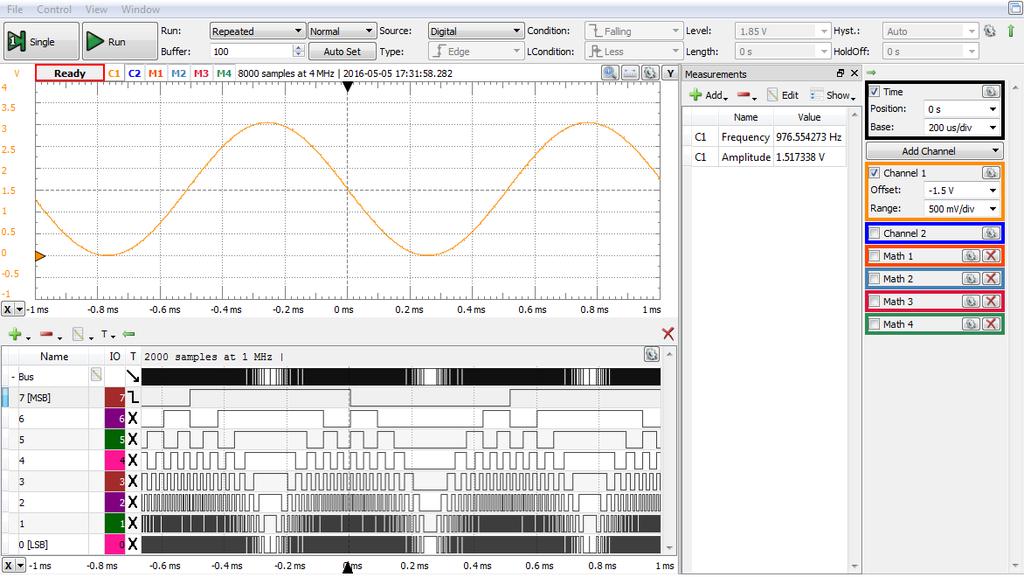Remove Math 1 channel with red X
The height and width of the screenshot is (577, 1024).
(x=991, y=256)
